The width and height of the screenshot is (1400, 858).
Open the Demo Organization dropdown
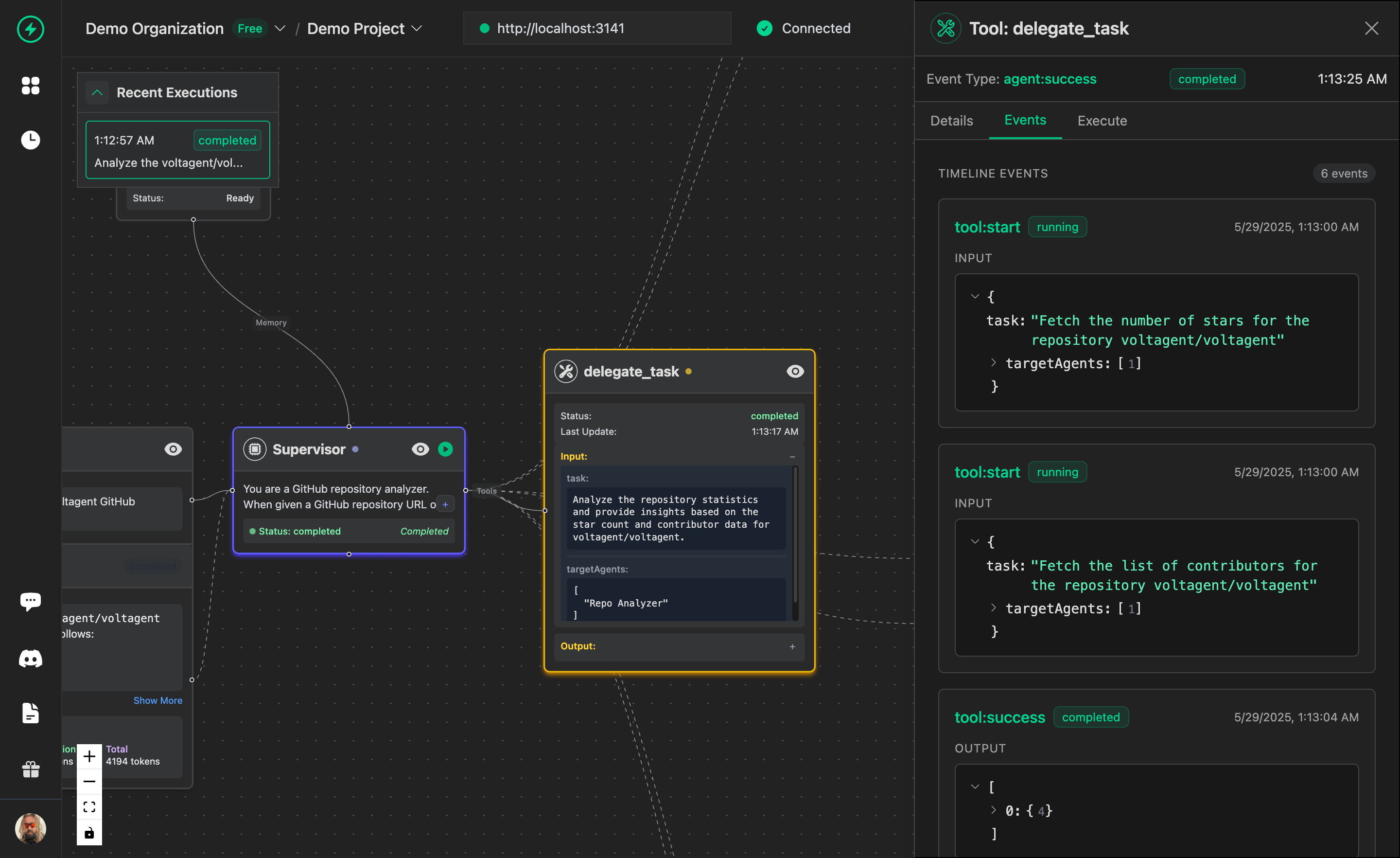280,28
